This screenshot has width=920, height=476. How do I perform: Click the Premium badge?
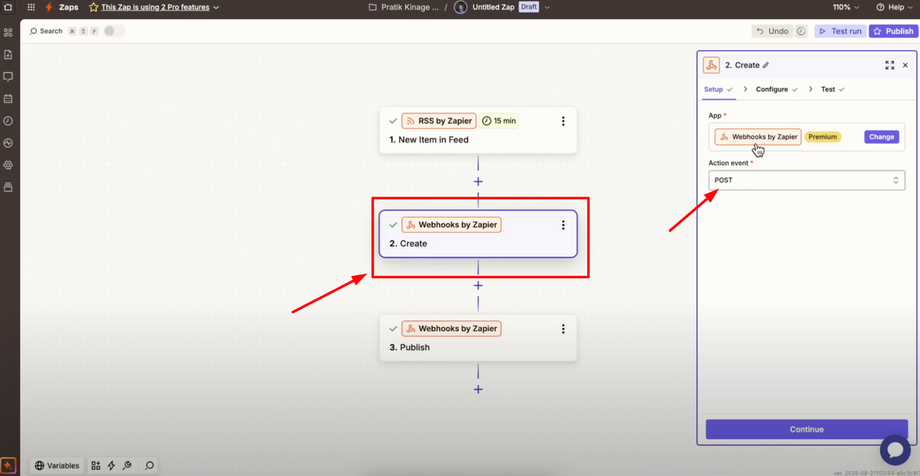(822, 137)
